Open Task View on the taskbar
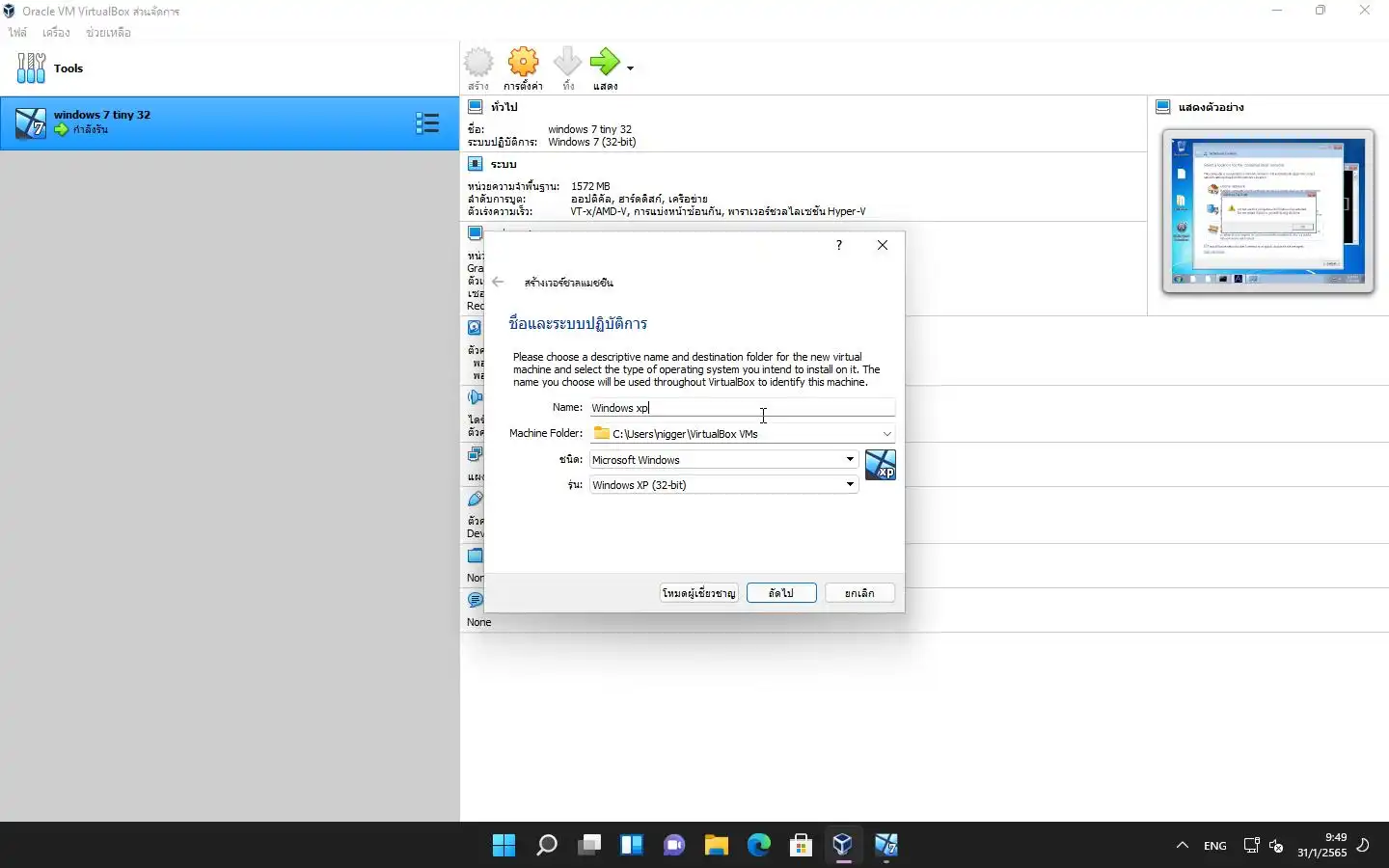 pyautogui.click(x=589, y=846)
